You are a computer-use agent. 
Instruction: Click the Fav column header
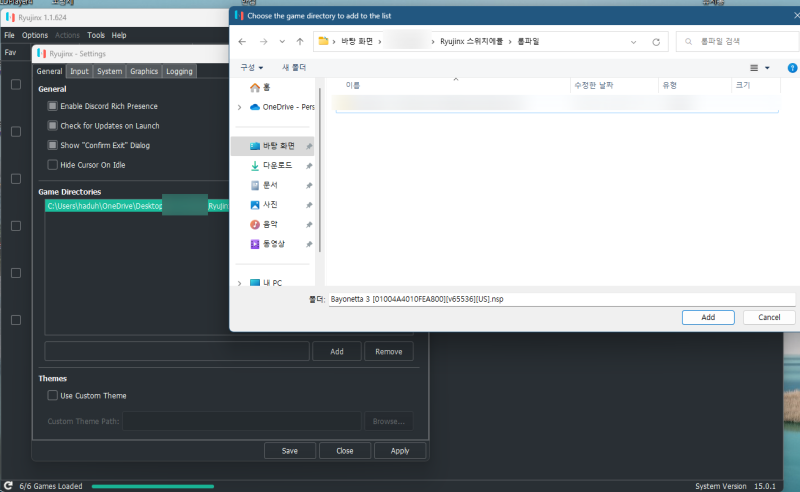(10, 53)
